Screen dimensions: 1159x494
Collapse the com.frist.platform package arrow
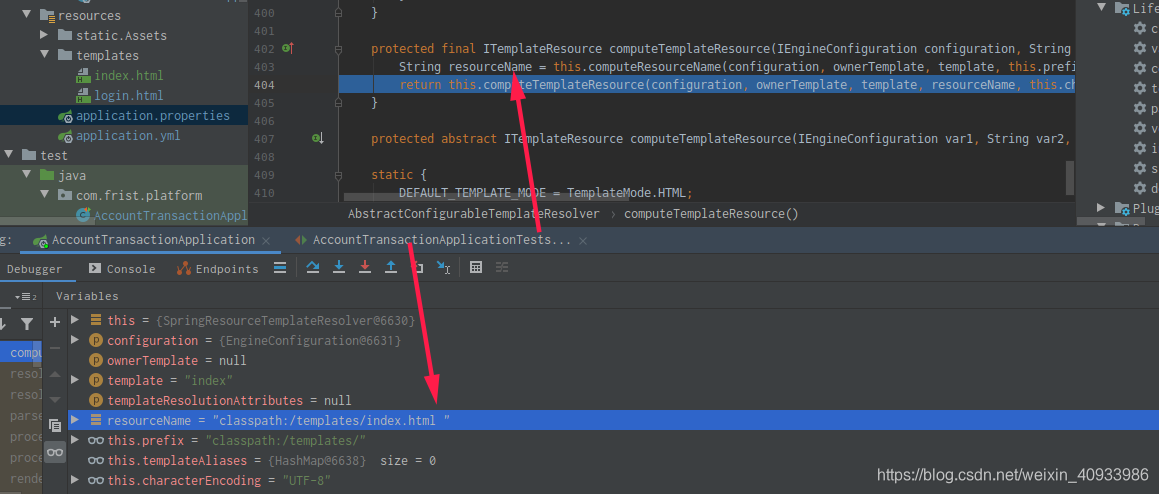pos(44,195)
